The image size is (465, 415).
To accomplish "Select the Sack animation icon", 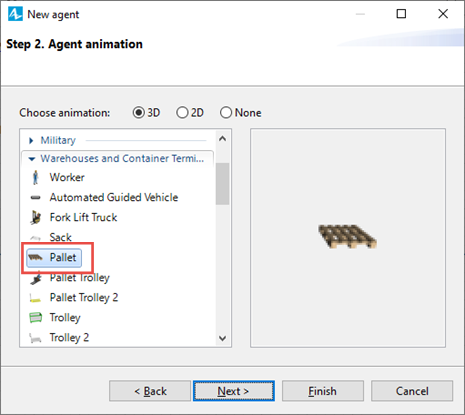I will coord(35,238).
